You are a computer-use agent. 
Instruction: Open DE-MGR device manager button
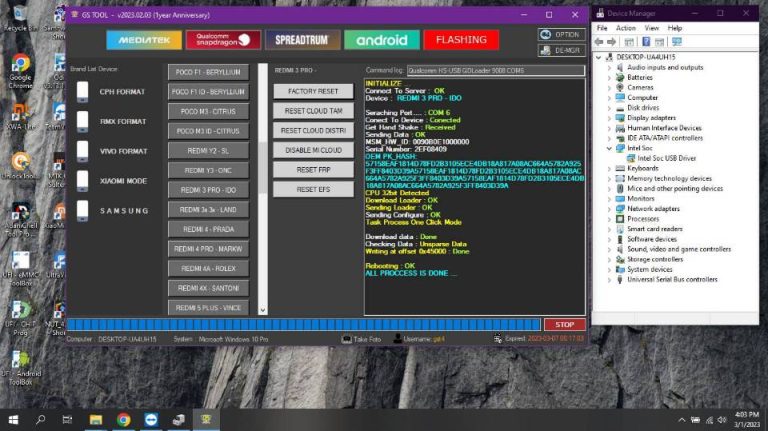tap(561, 50)
